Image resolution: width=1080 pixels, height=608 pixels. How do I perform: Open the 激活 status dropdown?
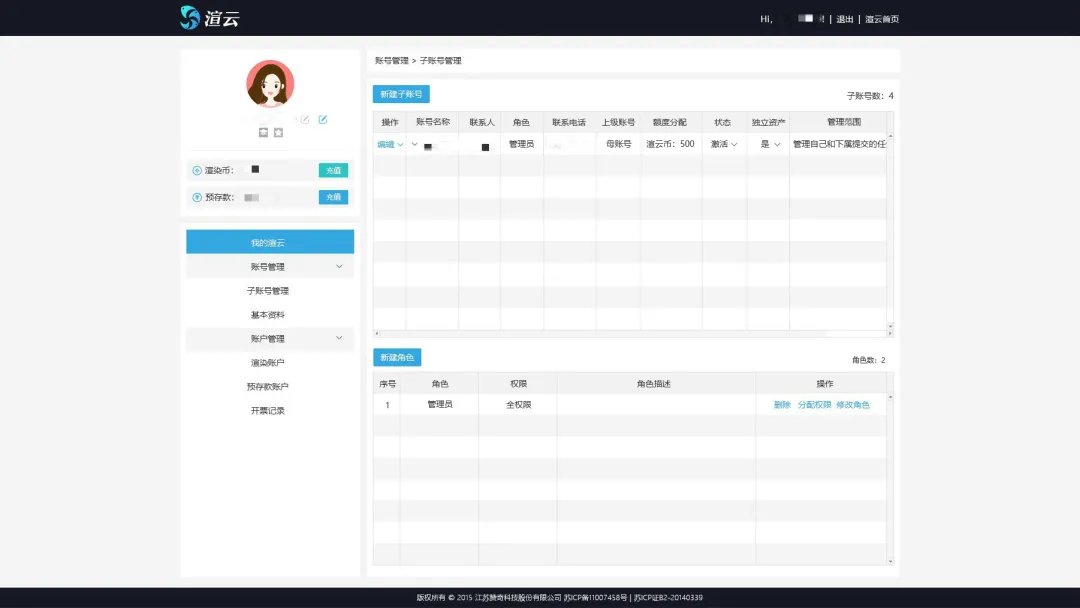[x=724, y=145]
